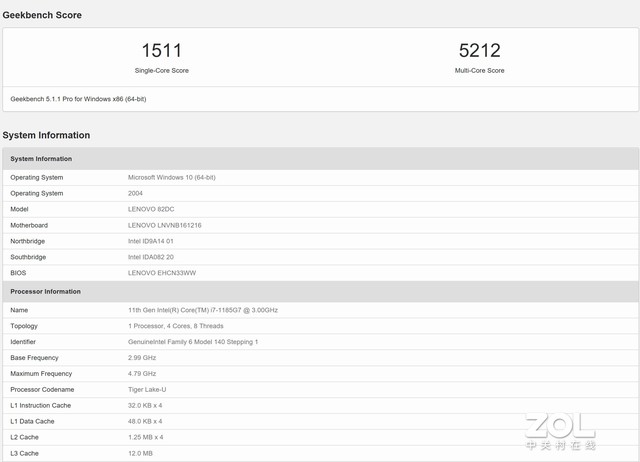Select the '48.0 KB x 4' cache value
This screenshot has height=462, width=640.
pos(145,422)
